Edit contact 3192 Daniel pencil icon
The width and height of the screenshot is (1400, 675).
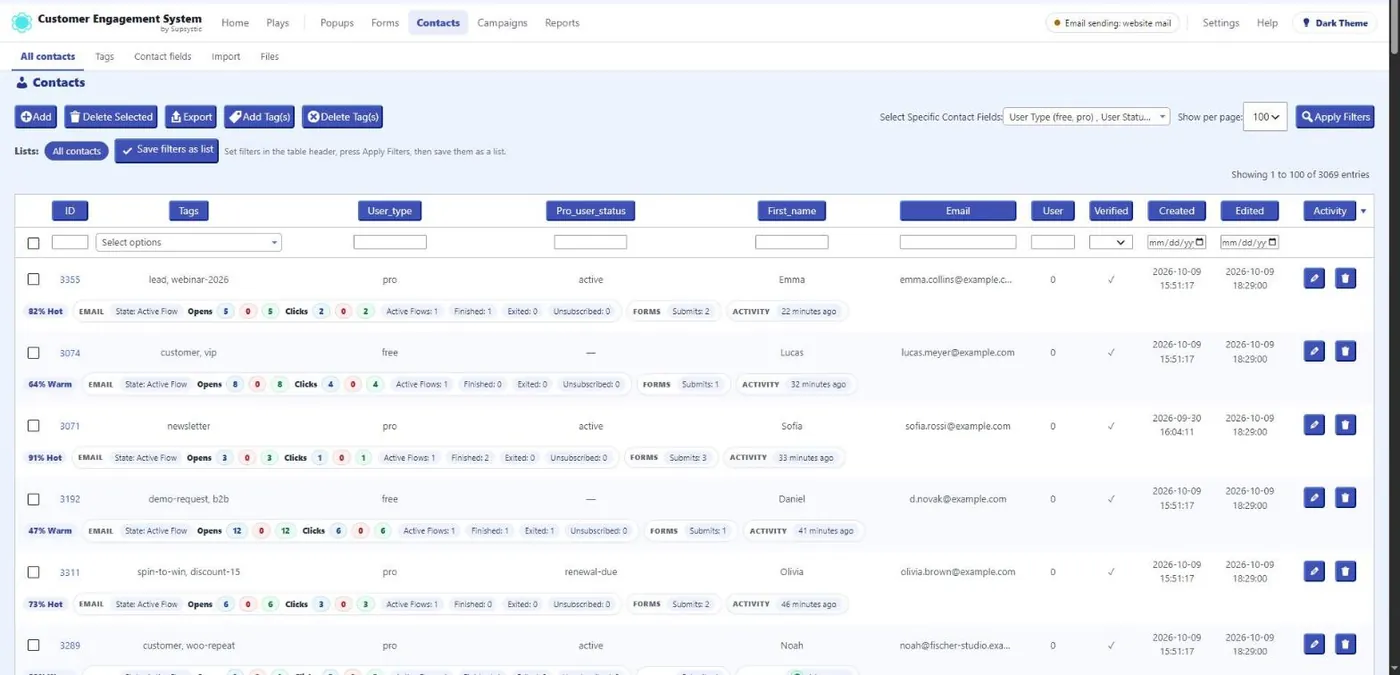pos(1314,498)
